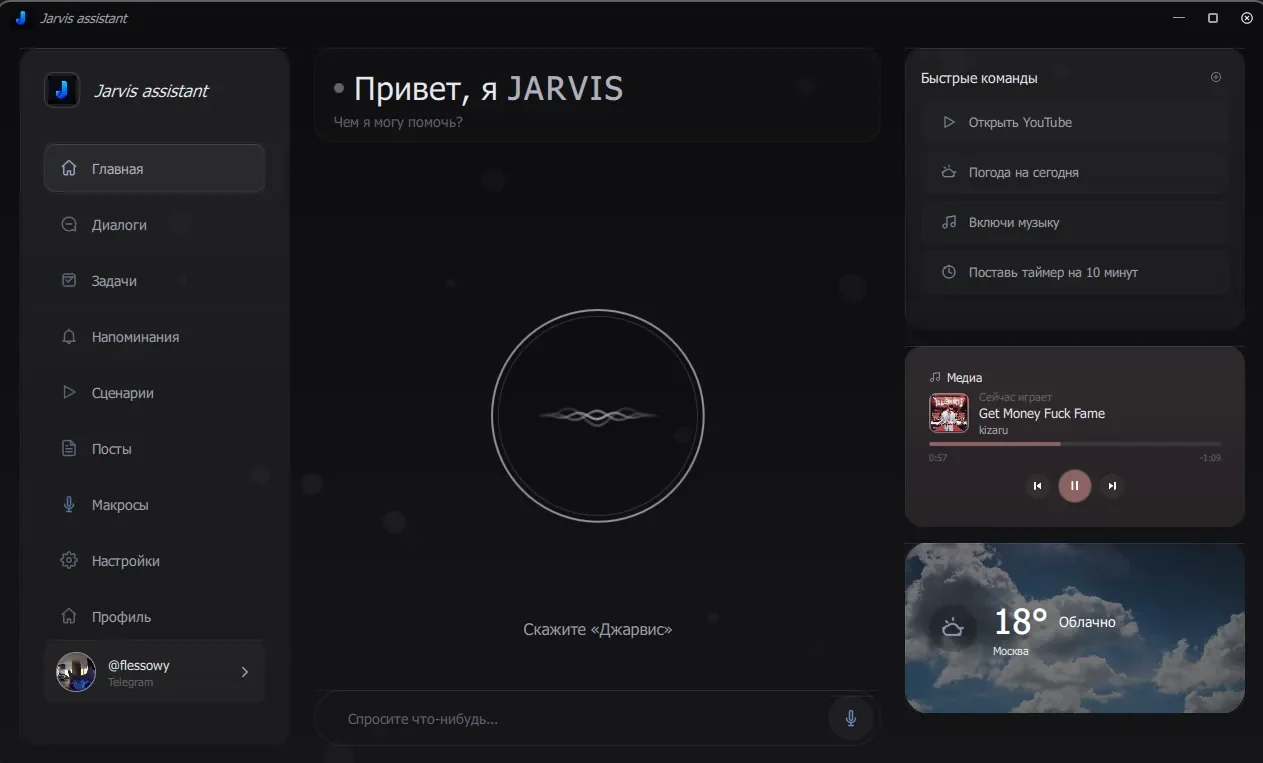Viewport: 1263px width, 763px height.
Task: Click the Макросы microphone icon
Action: [69, 505]
